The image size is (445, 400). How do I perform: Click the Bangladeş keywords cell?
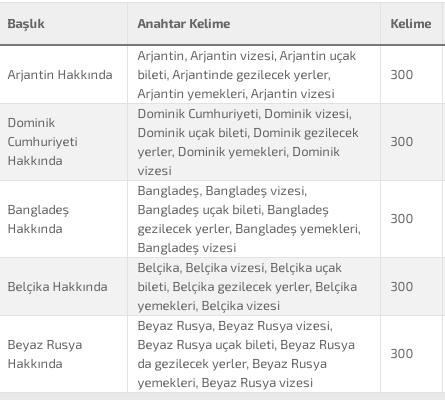(254, 219)
